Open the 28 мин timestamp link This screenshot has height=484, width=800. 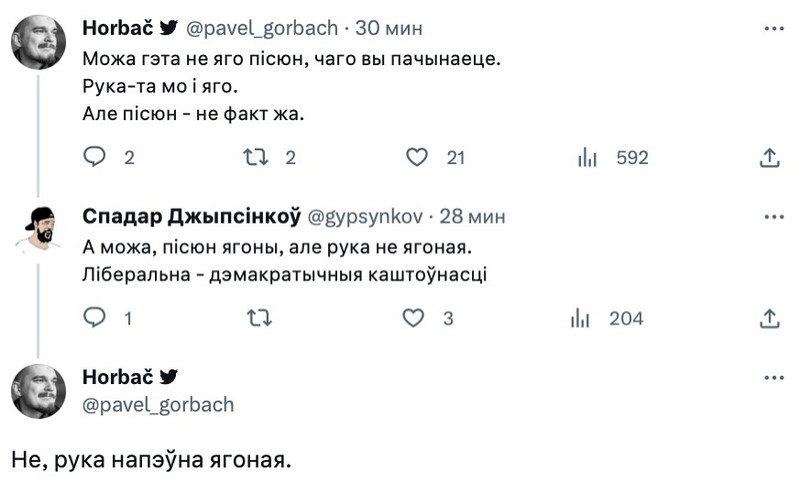(x=473, y=217)
